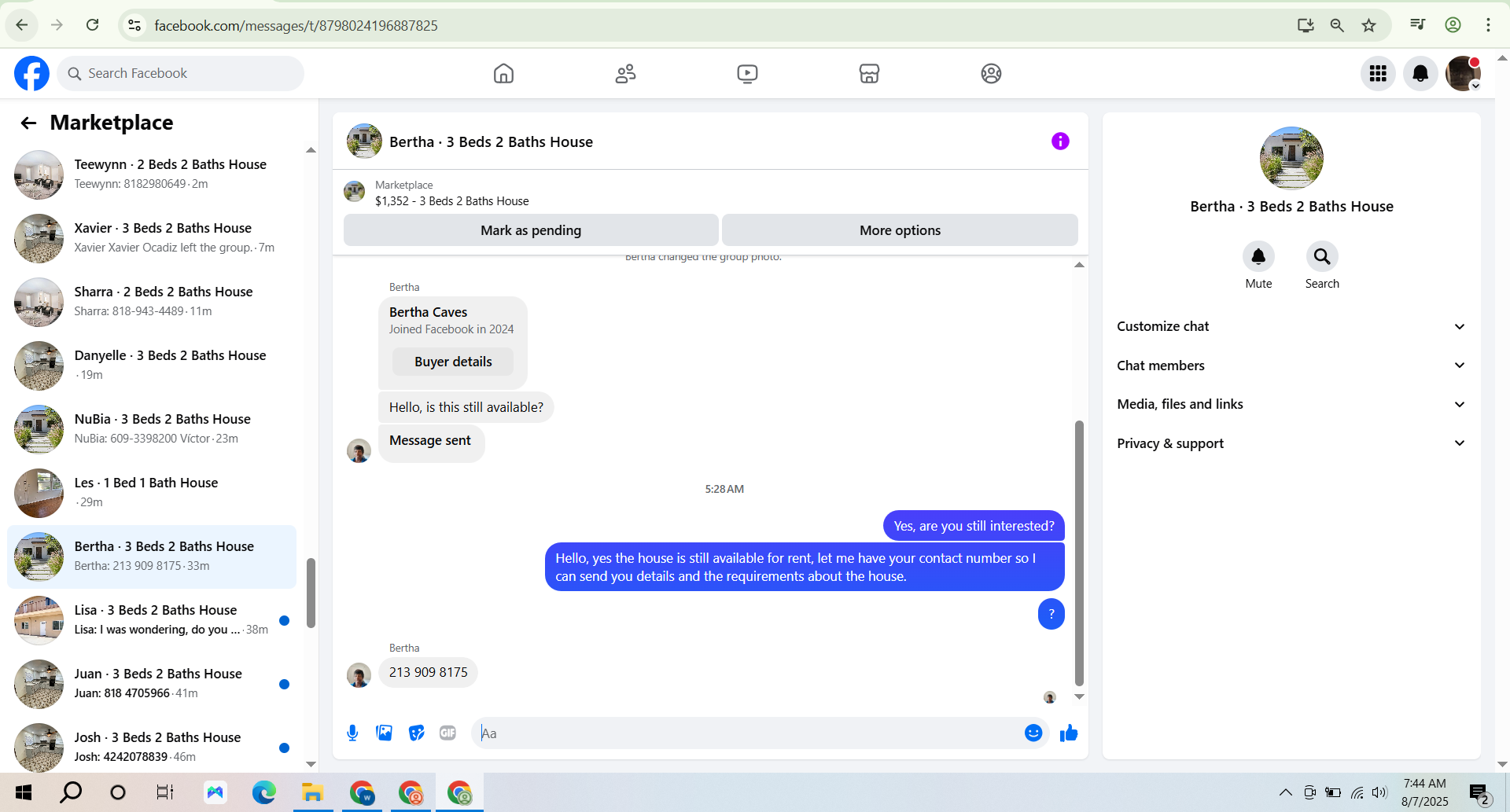Click the back arrow beside Marketplace

(28, 123)
